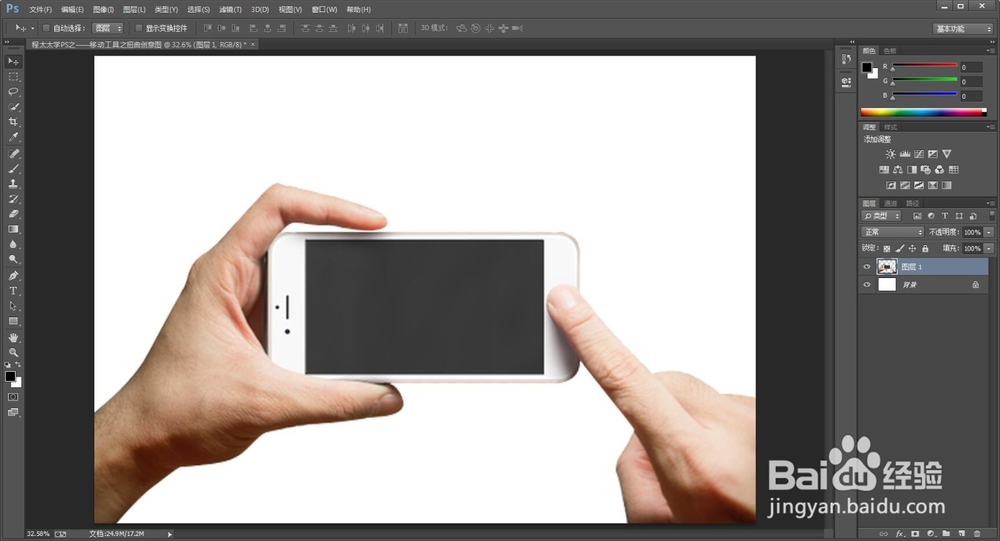
Task: Click the Delete Layer trash icon
Action: tap(977, 534)
